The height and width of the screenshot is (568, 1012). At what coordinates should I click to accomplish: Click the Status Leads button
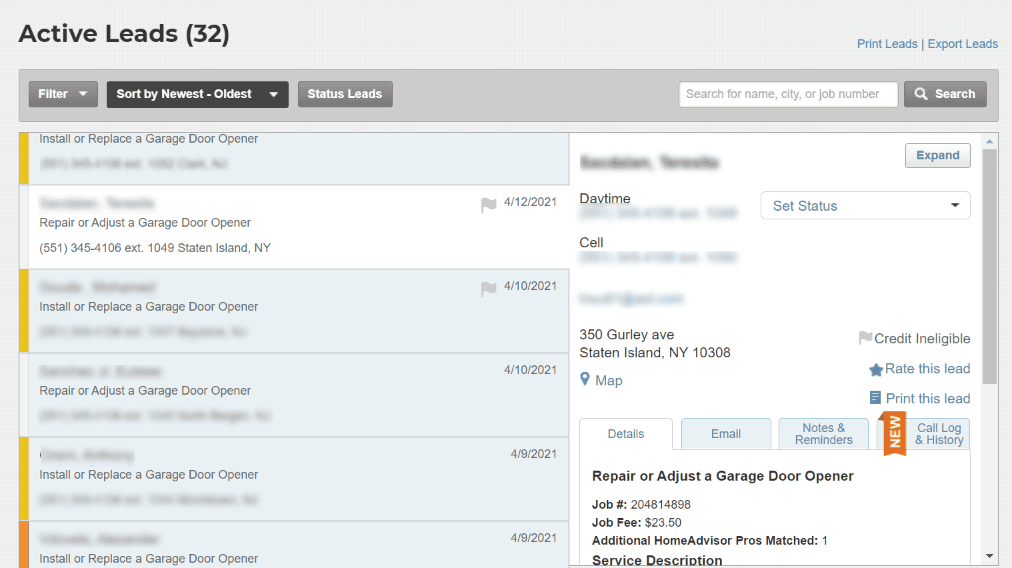[x=345, y=94]
